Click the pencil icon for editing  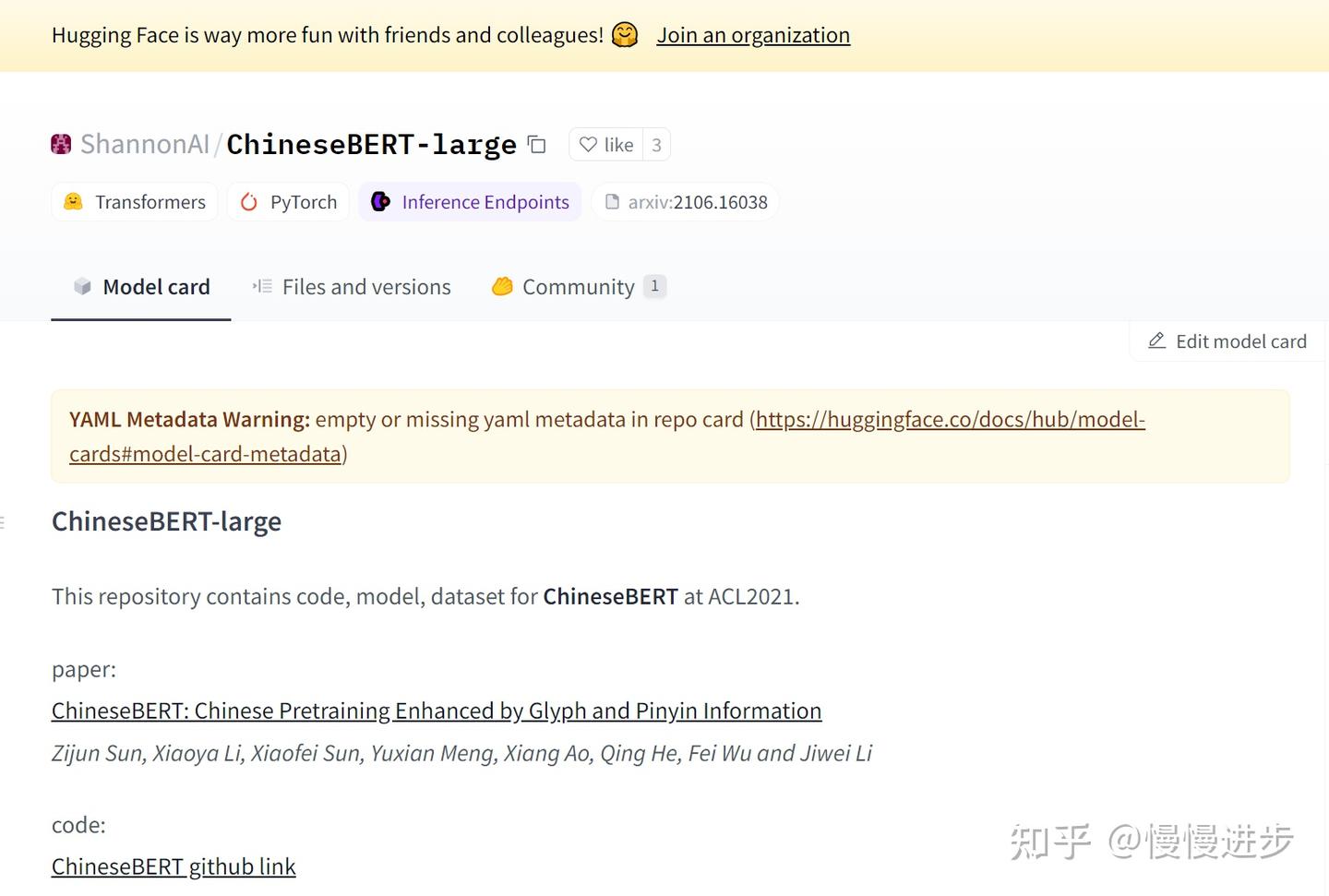click(x=1156, y=340)
